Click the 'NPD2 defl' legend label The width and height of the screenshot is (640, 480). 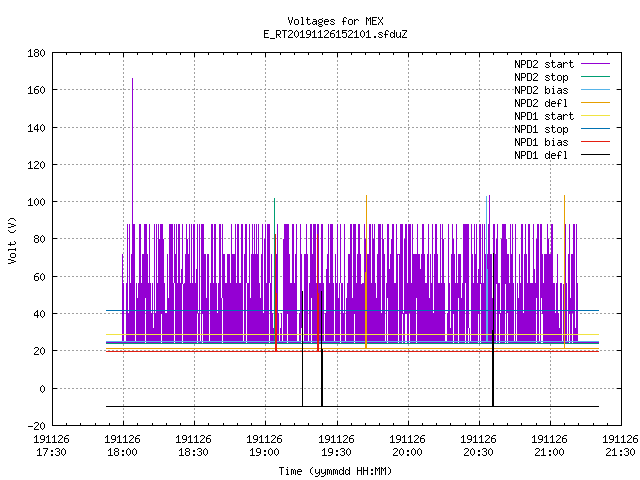tap(541, 103)
